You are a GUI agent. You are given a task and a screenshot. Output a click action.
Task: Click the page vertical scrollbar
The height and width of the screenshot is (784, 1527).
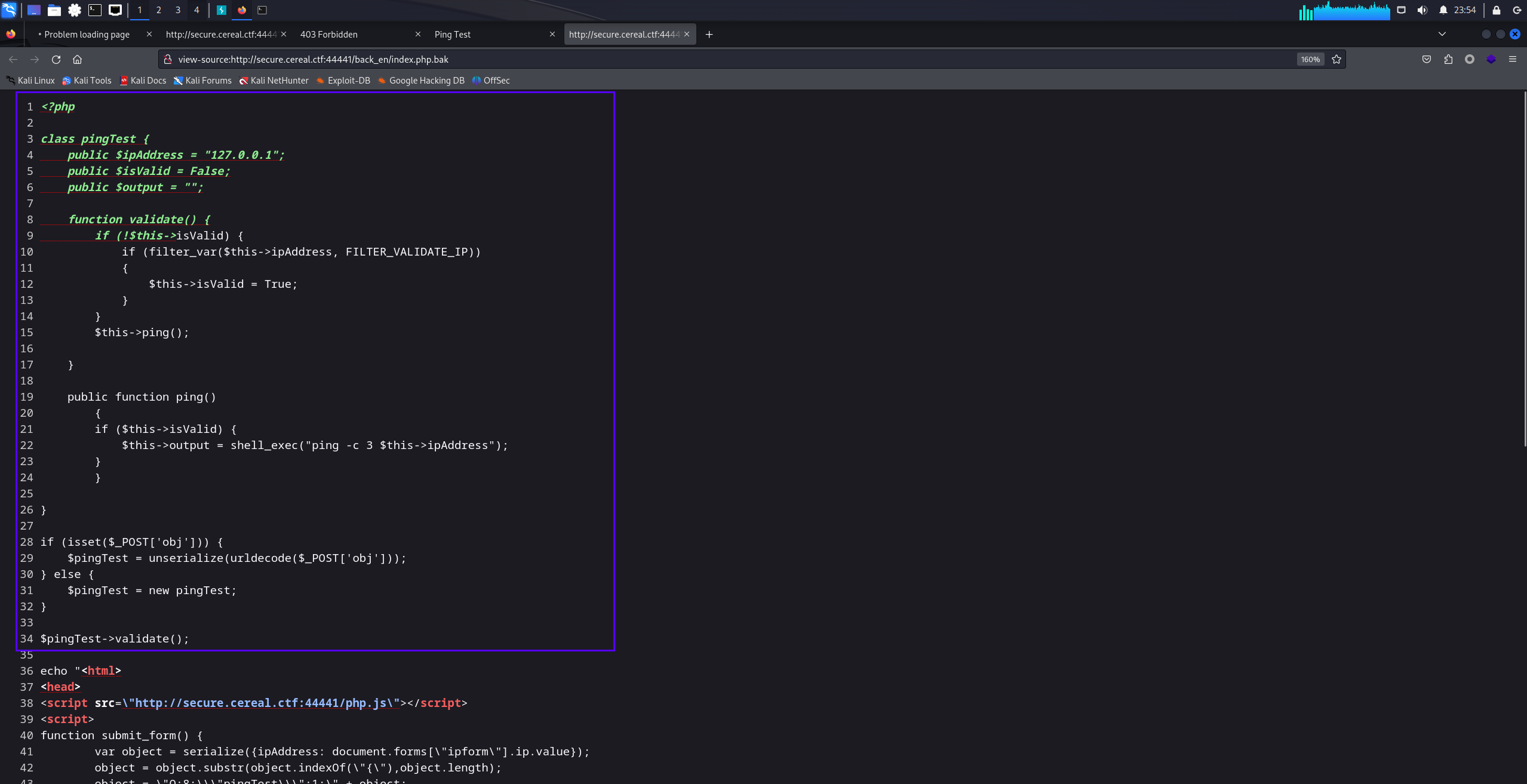[1524, 269]
